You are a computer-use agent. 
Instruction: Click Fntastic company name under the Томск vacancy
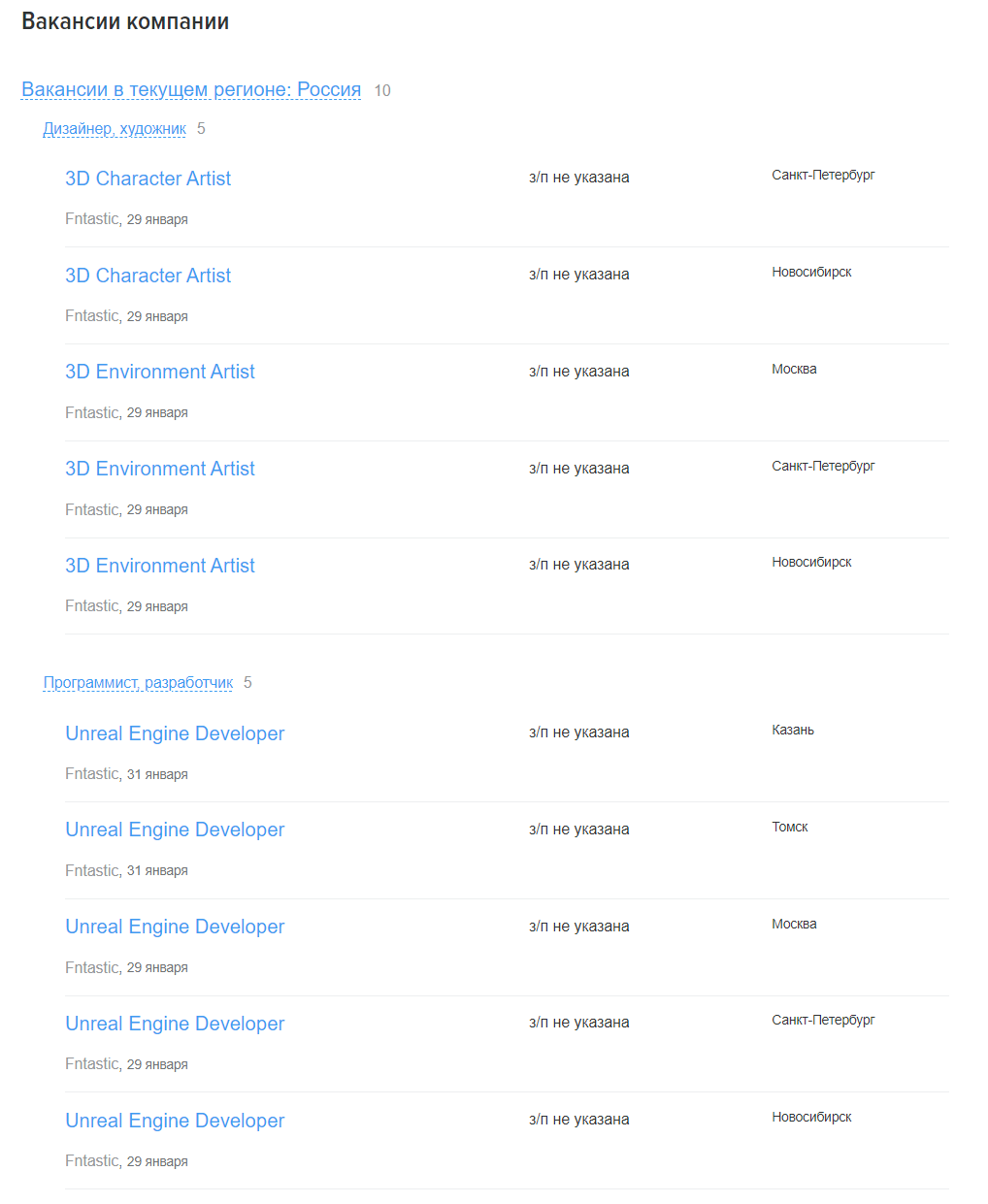(92, 871)
